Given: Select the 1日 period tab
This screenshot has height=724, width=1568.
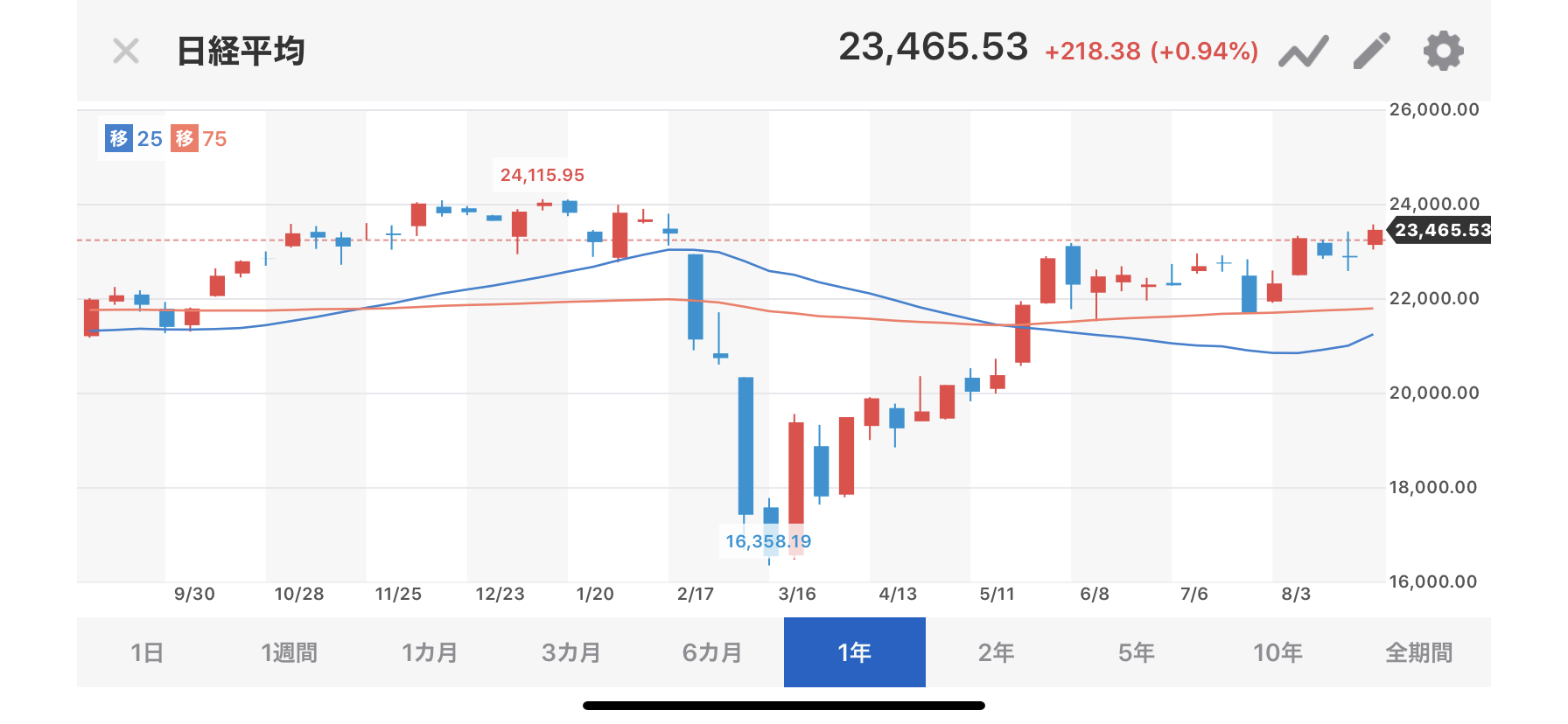Looking at the screenshot, I should point(147,652).
